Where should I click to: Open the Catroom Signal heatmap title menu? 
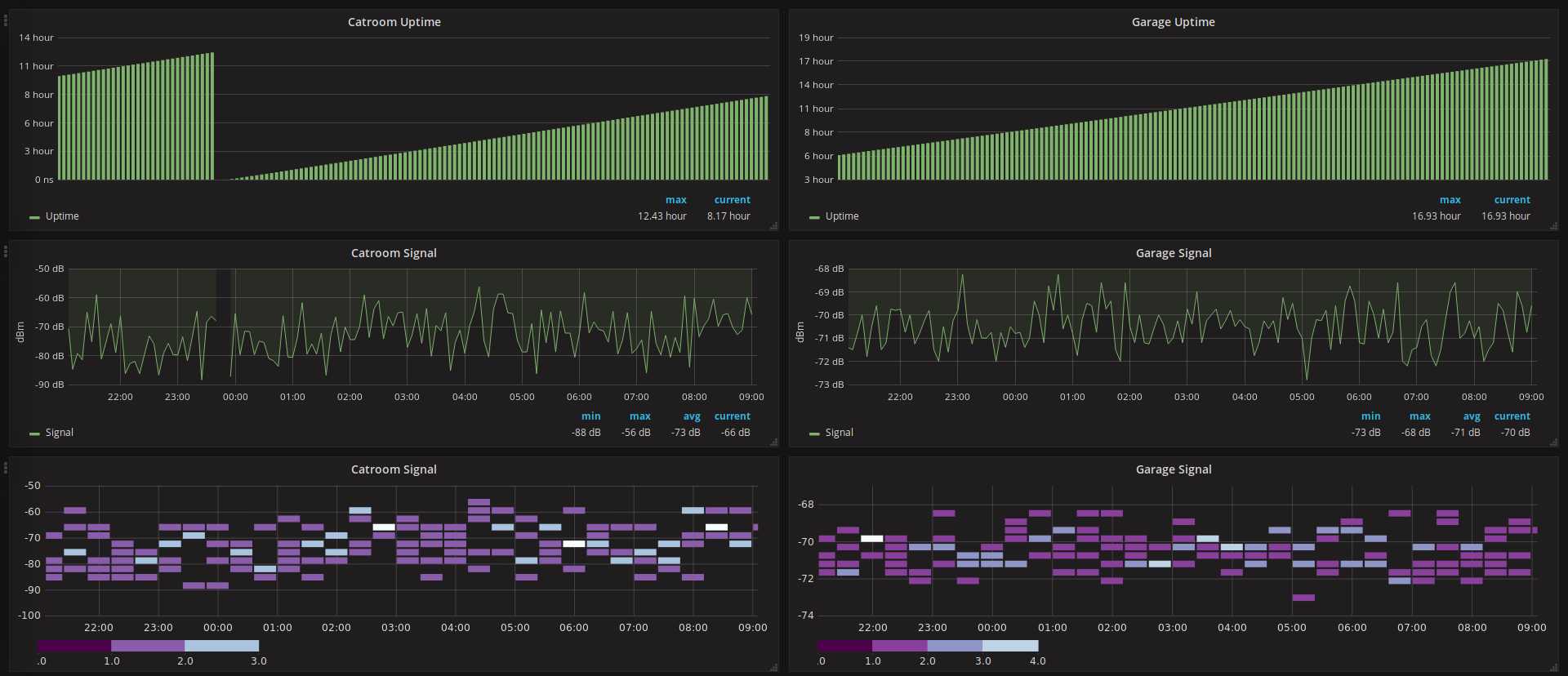pyautogui.click(x=394, y=469)
